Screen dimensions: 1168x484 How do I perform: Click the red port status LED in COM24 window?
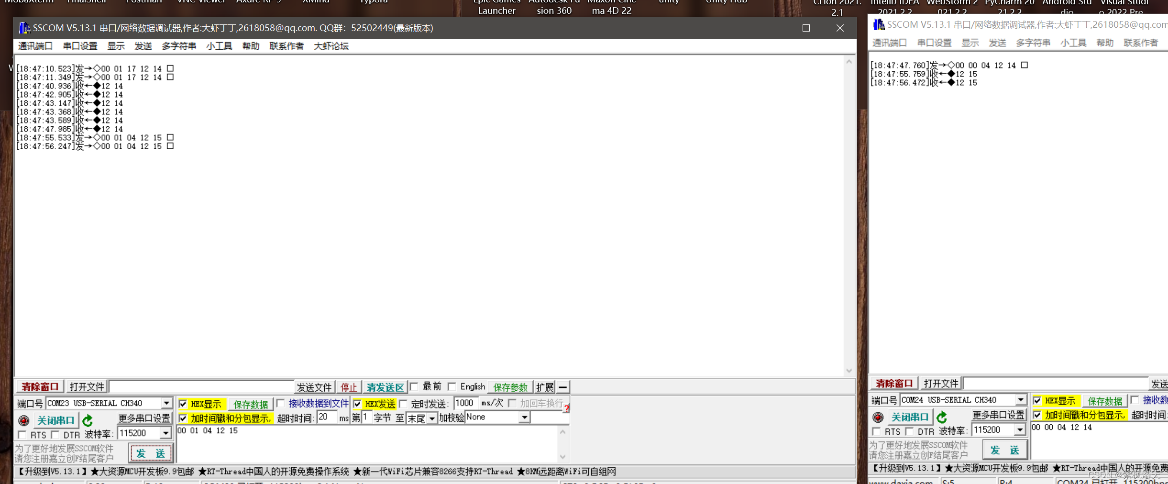878,417
